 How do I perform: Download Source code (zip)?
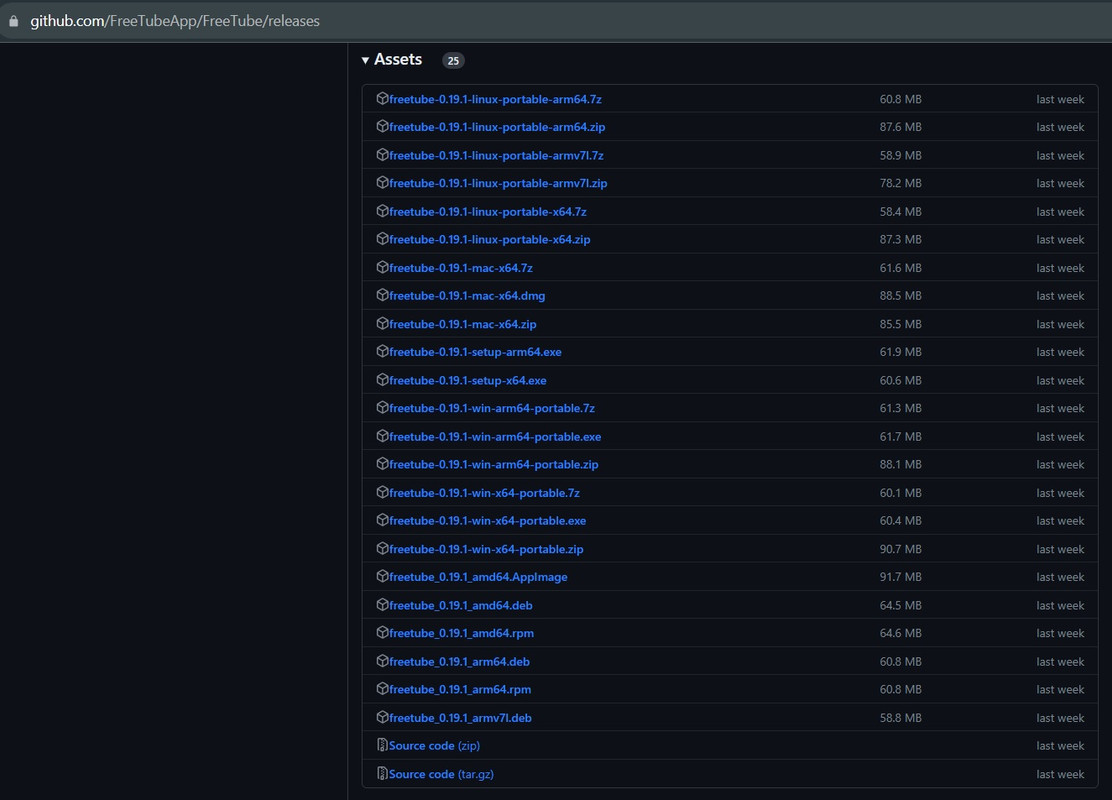[x=434, y=745]
